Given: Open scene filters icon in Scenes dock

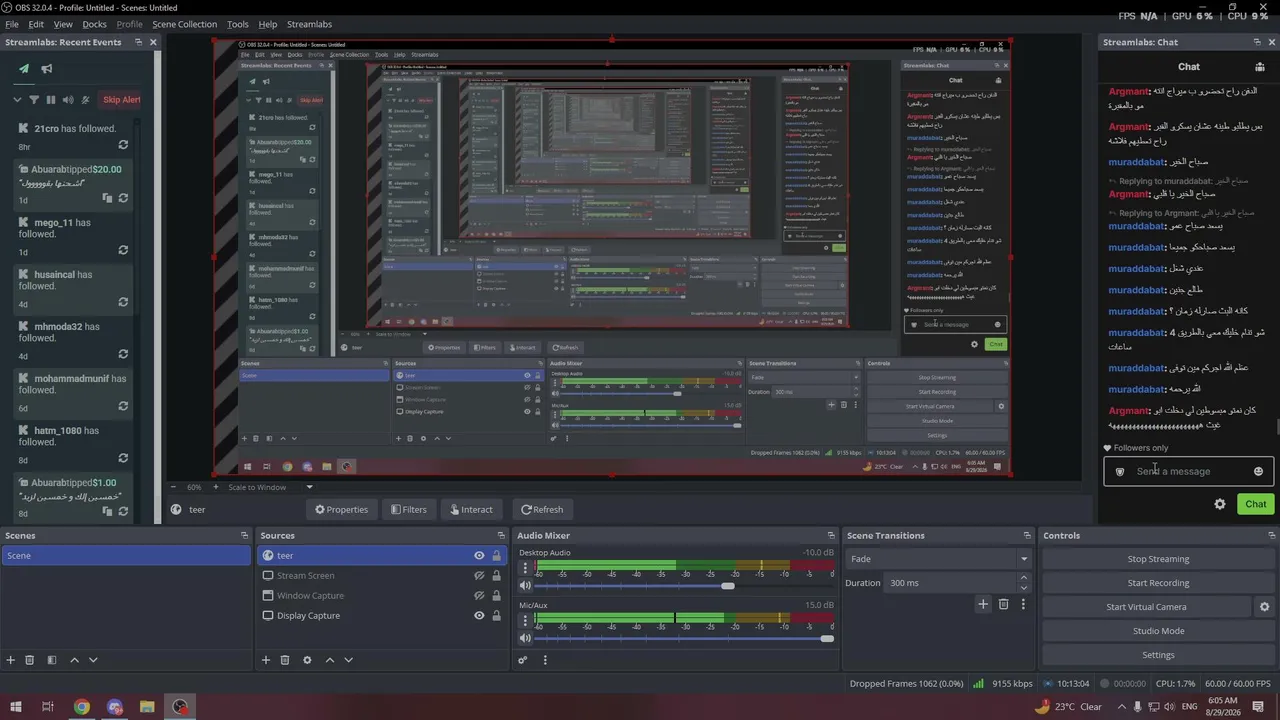Looking at the screenshot, I should tap(51, 660).
